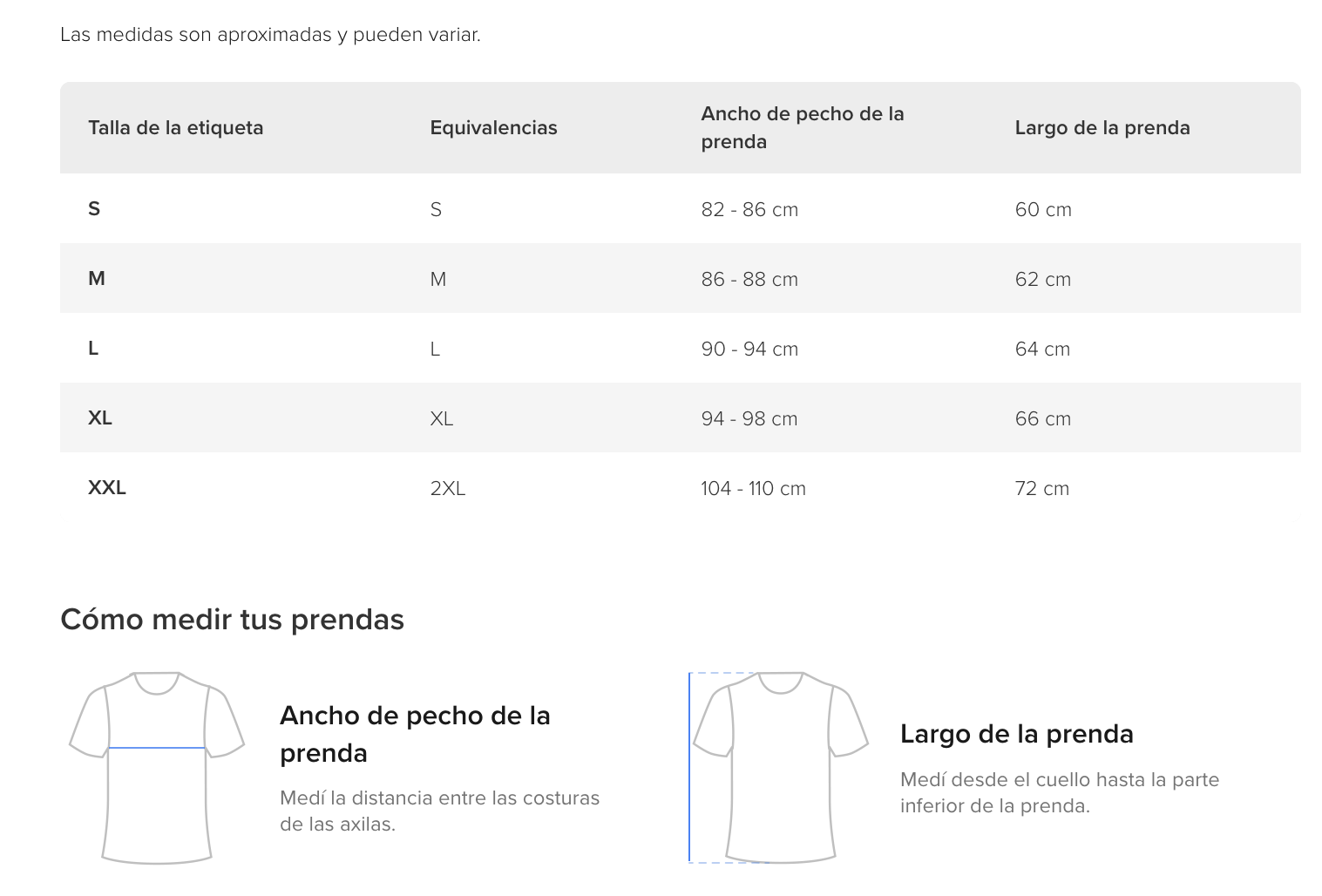1322x896 pixels.
Task: Click 'Medí desde el cuello' description
Action: [x=1060, y=792]
